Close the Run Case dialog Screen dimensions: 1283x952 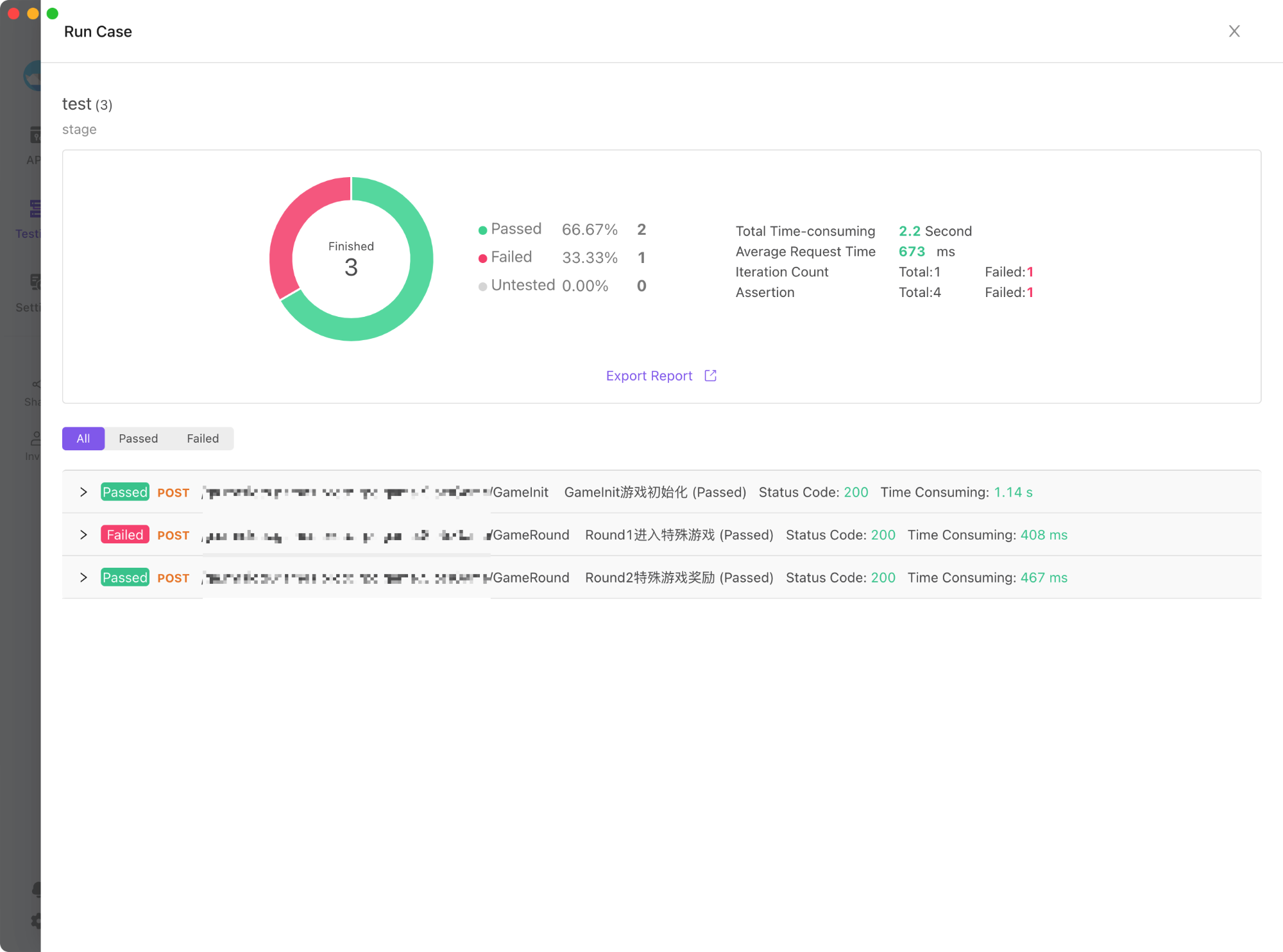(x=1234, y=31)
